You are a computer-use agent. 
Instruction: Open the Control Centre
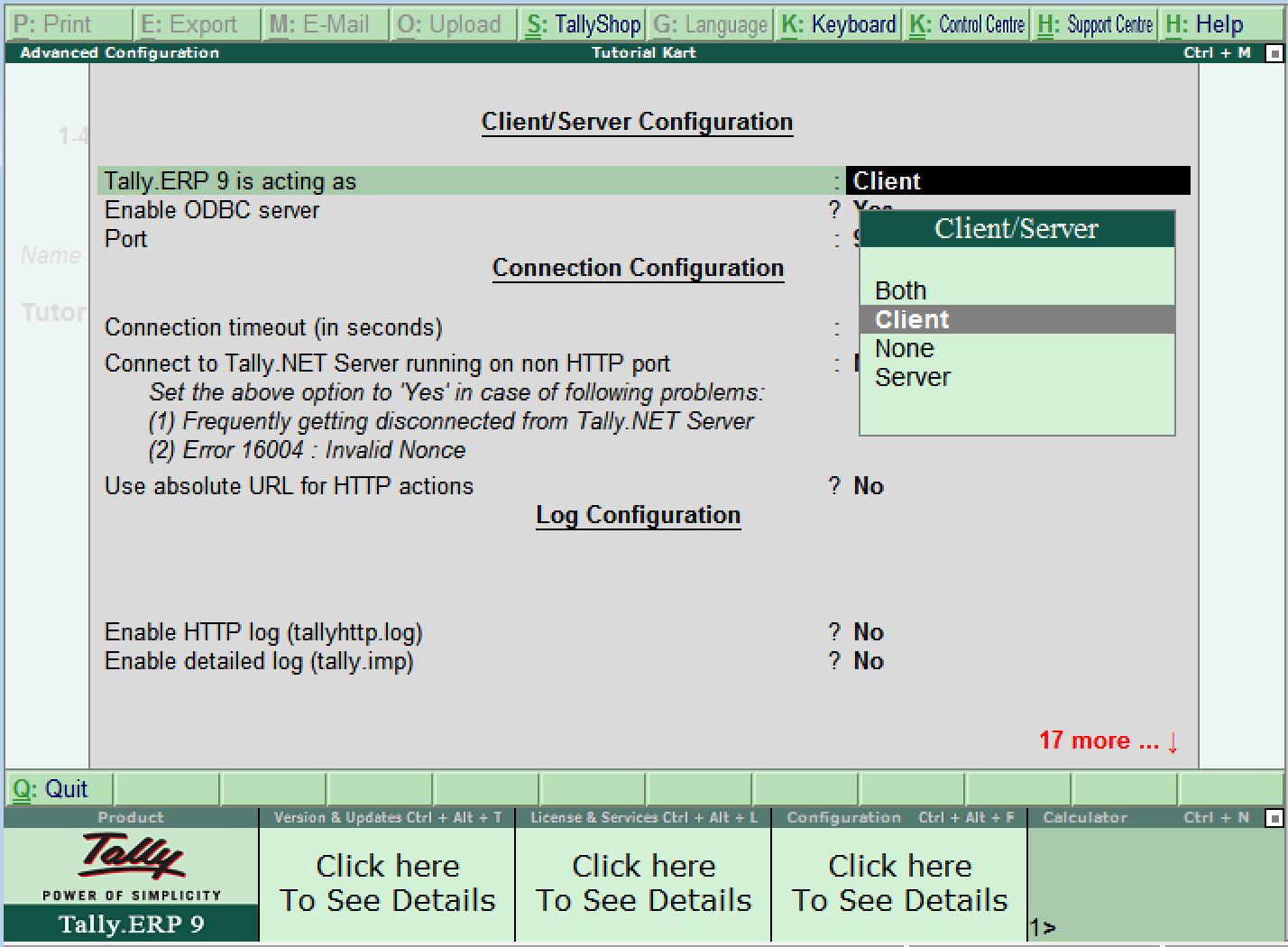click(966, 23)
